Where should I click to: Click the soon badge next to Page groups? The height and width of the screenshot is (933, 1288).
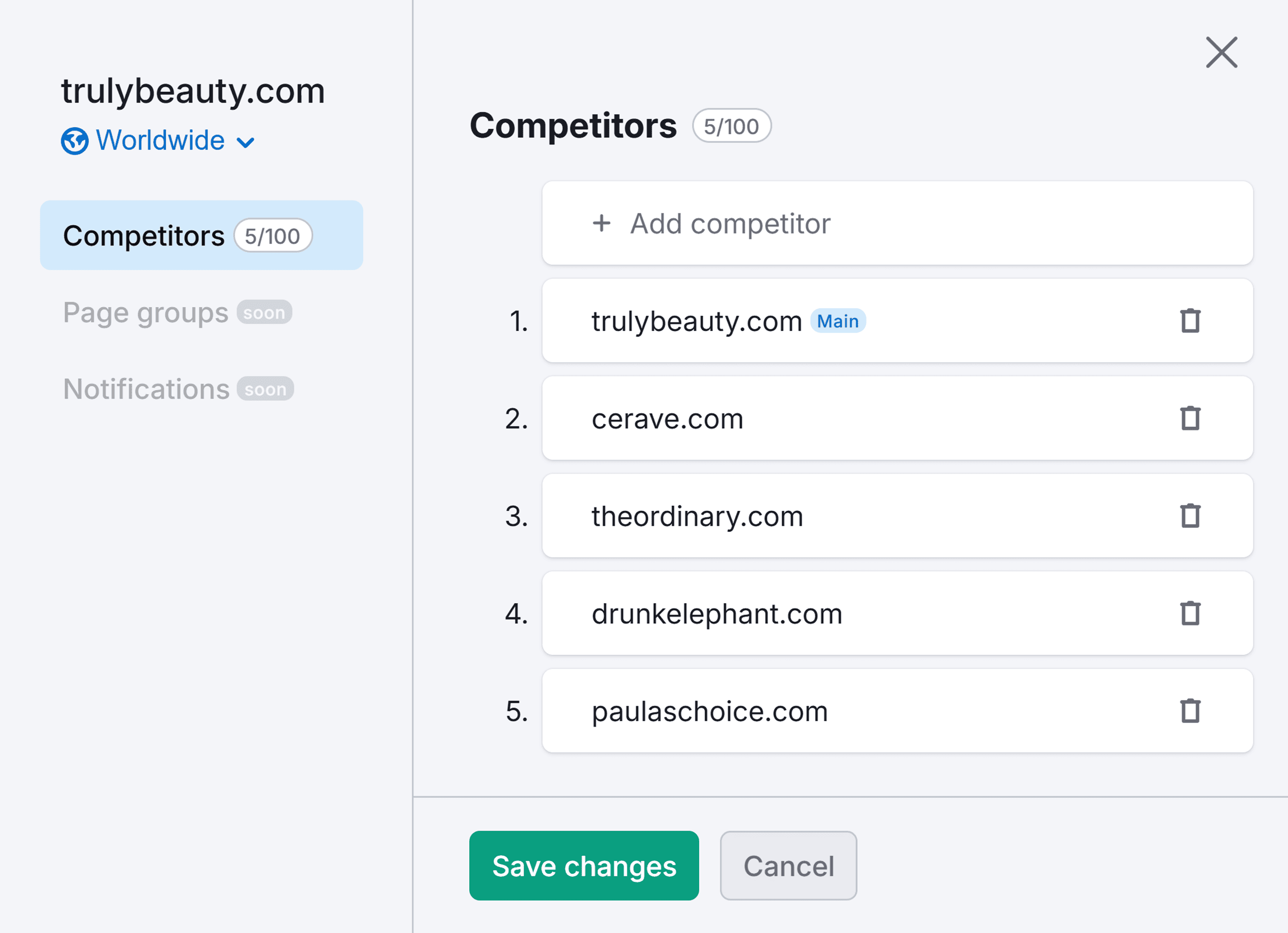(x=264, y=312)
